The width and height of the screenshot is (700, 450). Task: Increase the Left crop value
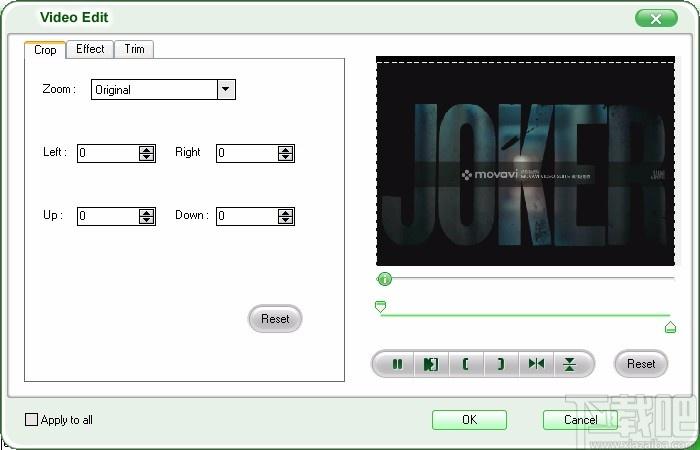click(x=147, y=150)
